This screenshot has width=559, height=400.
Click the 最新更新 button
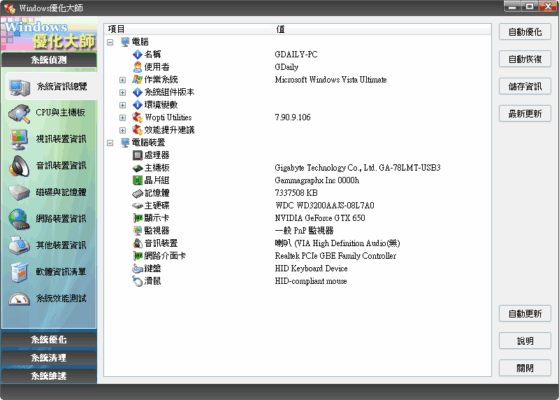525,113
